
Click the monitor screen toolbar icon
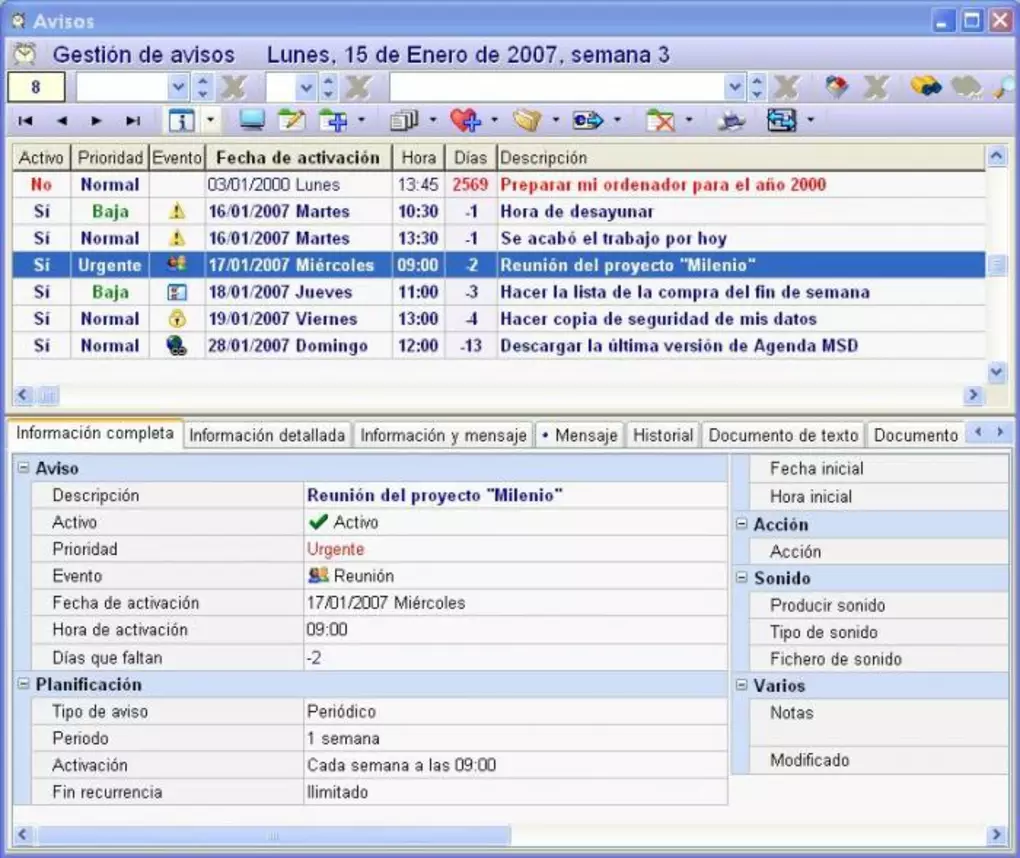point(252,121)
